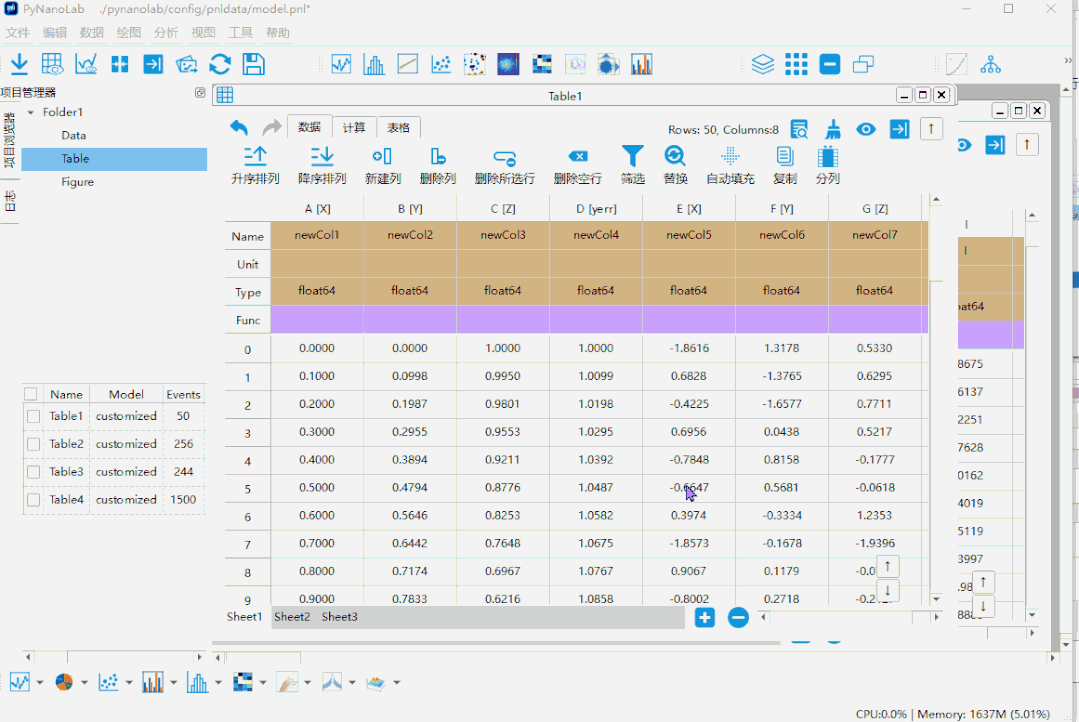Viewport: 1079px width, 722px height.
Task: Switch to the 计算 tab
Action: 354,127
